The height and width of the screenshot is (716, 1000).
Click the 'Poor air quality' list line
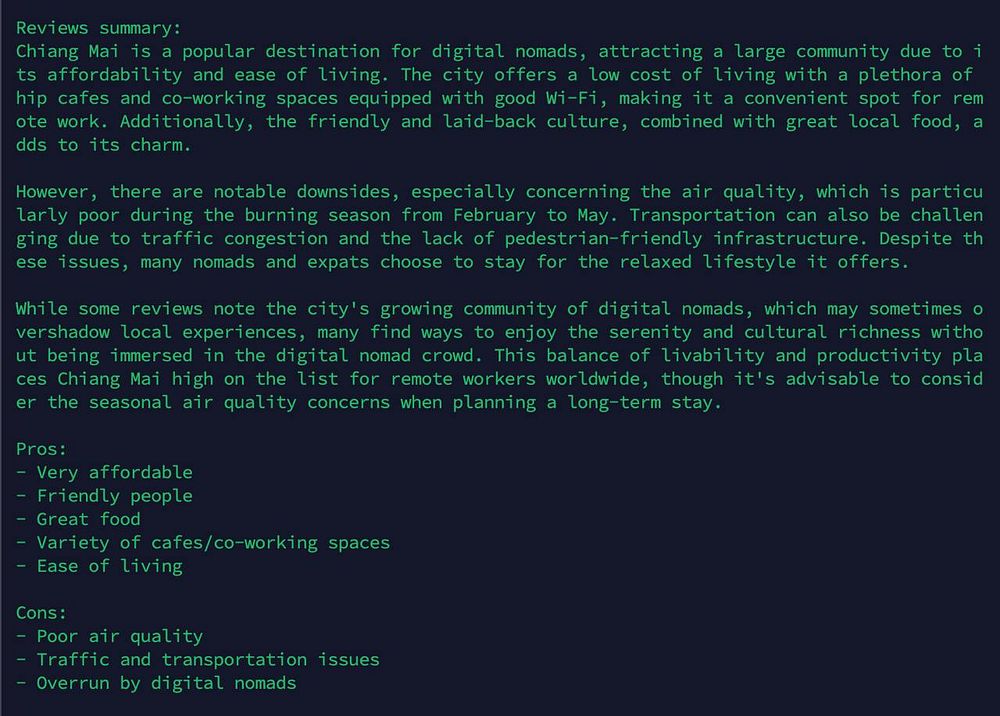109,636
